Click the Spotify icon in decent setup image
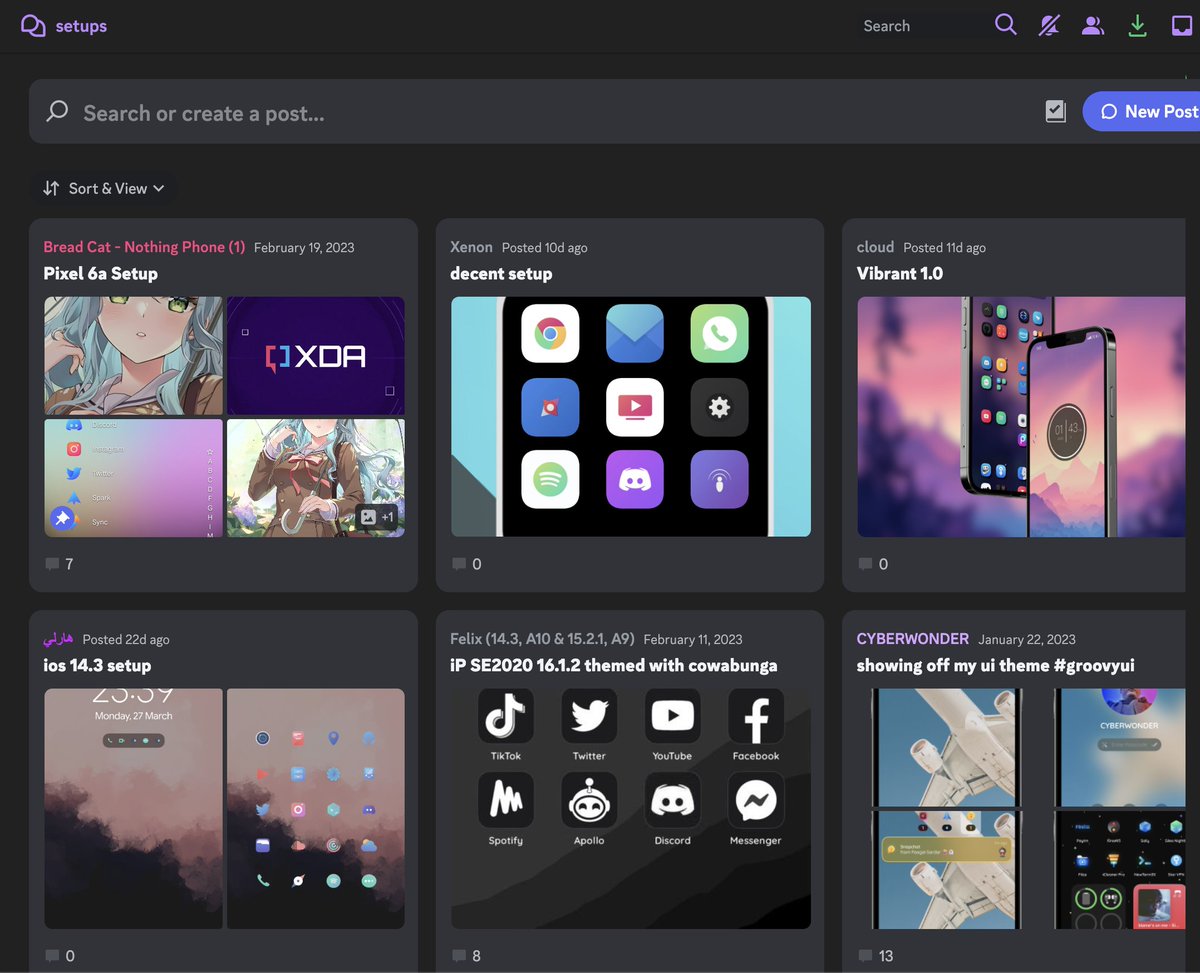The image size is (1200, 973). (550, 479)
